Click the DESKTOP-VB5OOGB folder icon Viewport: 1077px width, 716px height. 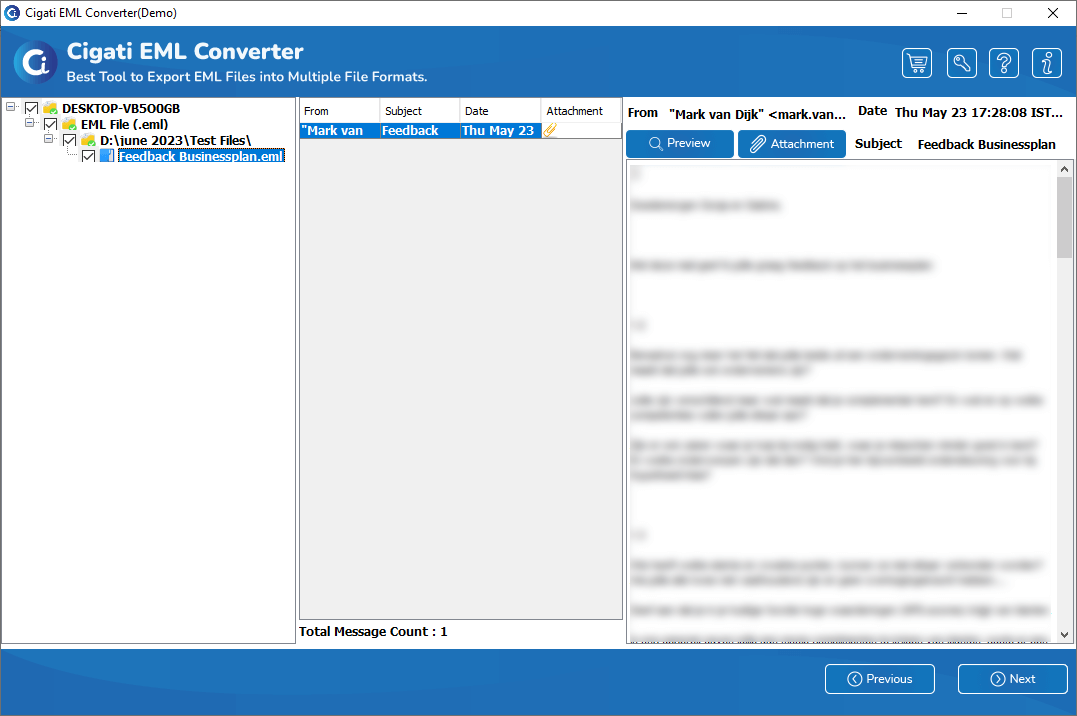click(x=50, y=108)
